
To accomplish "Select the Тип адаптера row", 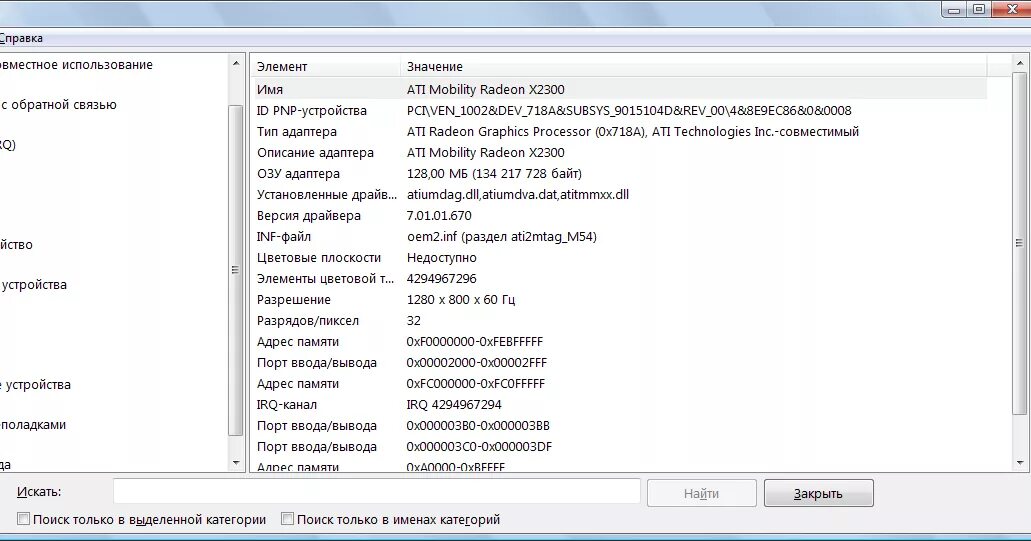I will (x=620, y=131).
